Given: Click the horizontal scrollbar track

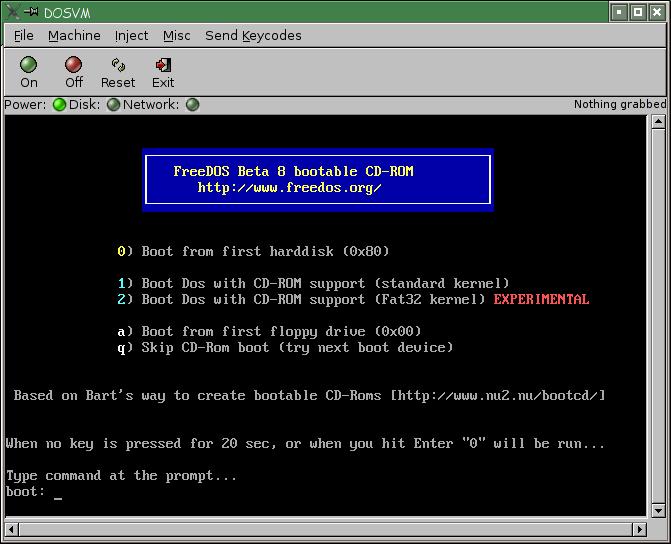Looking at the screenshot, I should click(326, 529).
